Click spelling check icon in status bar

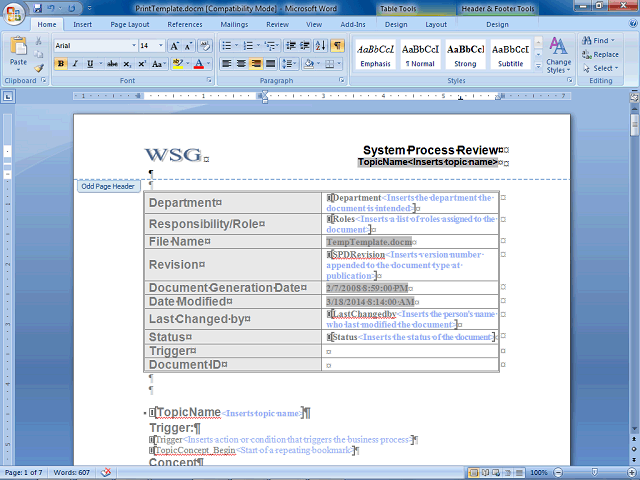pyautogui.click(x=106, y=472)
